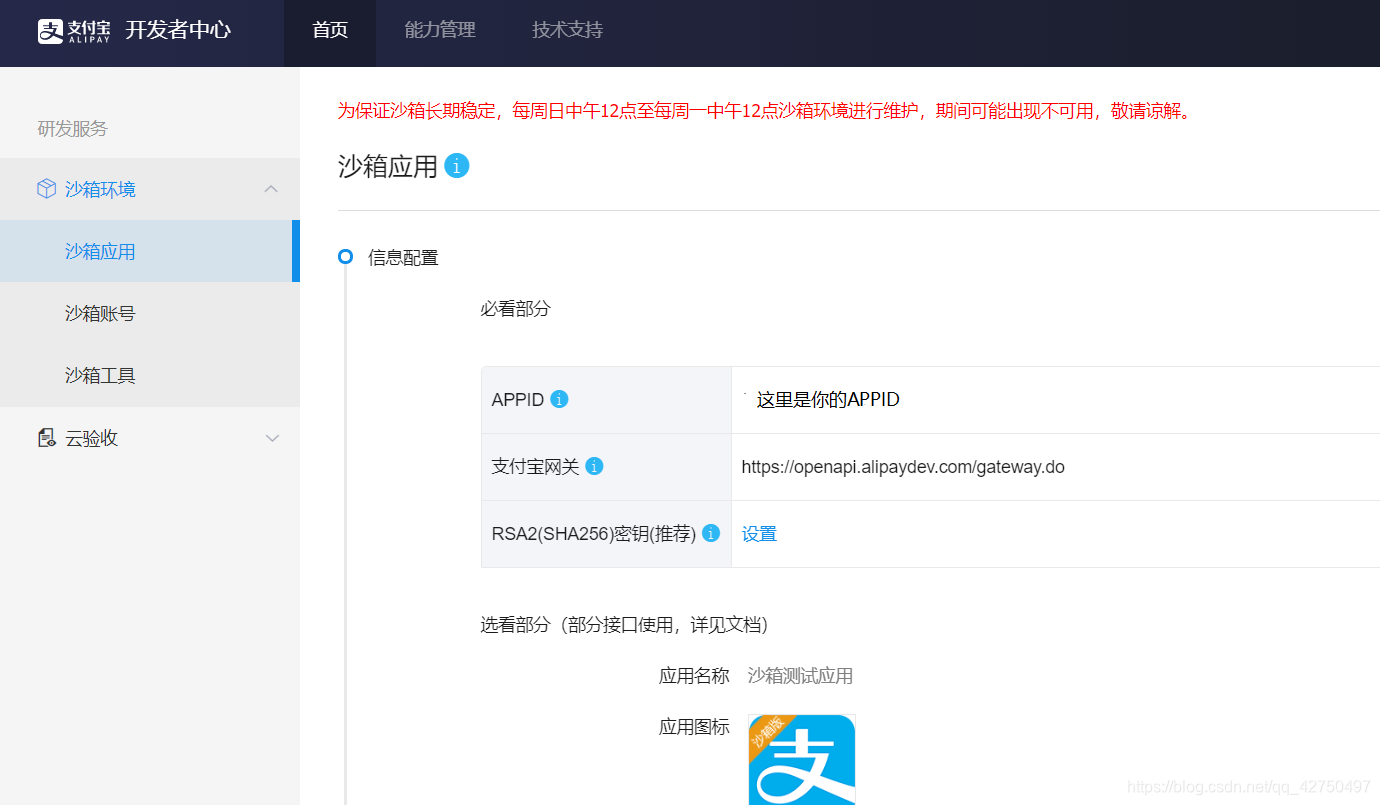This screenshot has height=805, width=1380.
Task: Collapse the 沙箱环境 section chevron
Action: (x=271, y=189)
